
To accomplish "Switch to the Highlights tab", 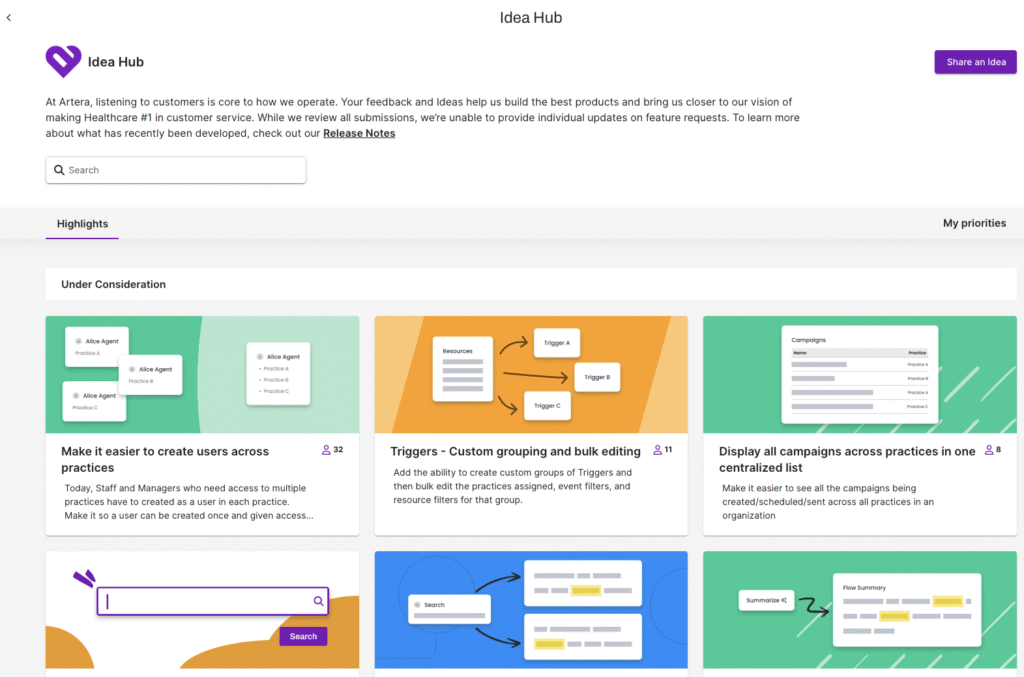I will (x=81, y=223).
